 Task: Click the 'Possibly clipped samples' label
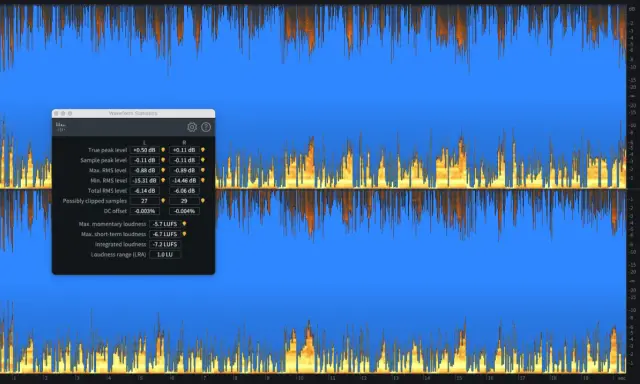pyautogui.click(x=95, y=201)
